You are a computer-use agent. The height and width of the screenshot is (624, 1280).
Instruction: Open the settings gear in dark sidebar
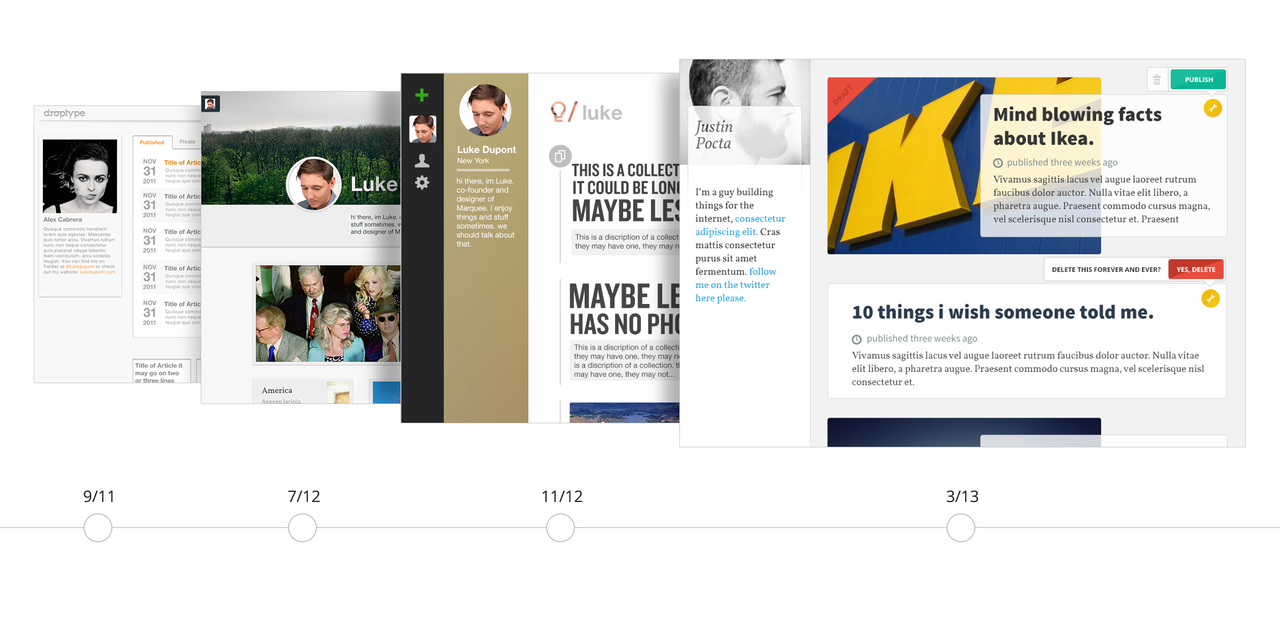click(x=422, y=183)
